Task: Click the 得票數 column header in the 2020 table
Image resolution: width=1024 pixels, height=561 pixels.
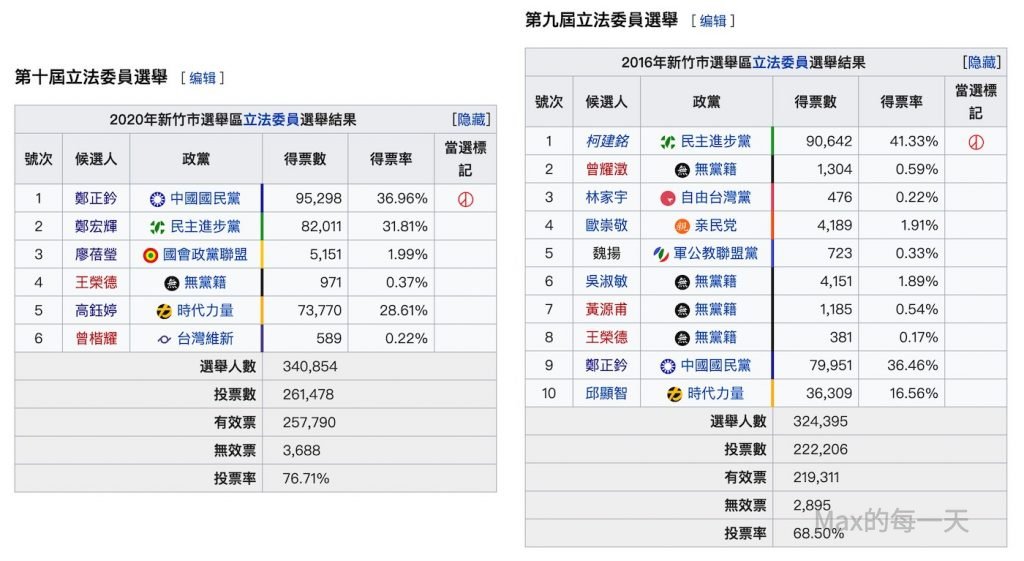Action: click(305, 159)
